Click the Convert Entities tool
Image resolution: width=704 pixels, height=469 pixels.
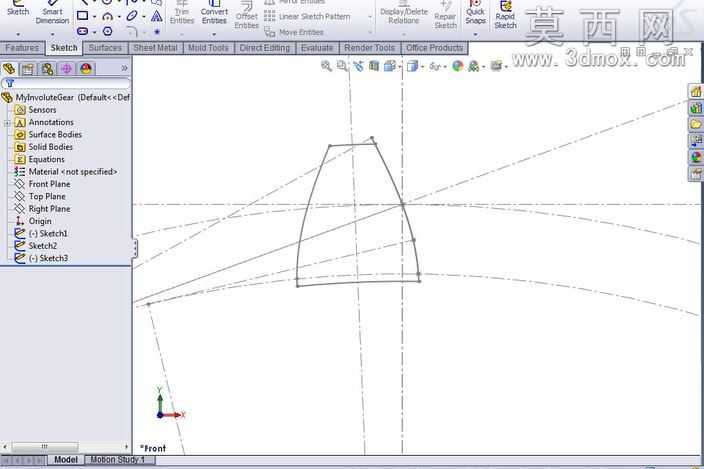(x=214, y=13)
